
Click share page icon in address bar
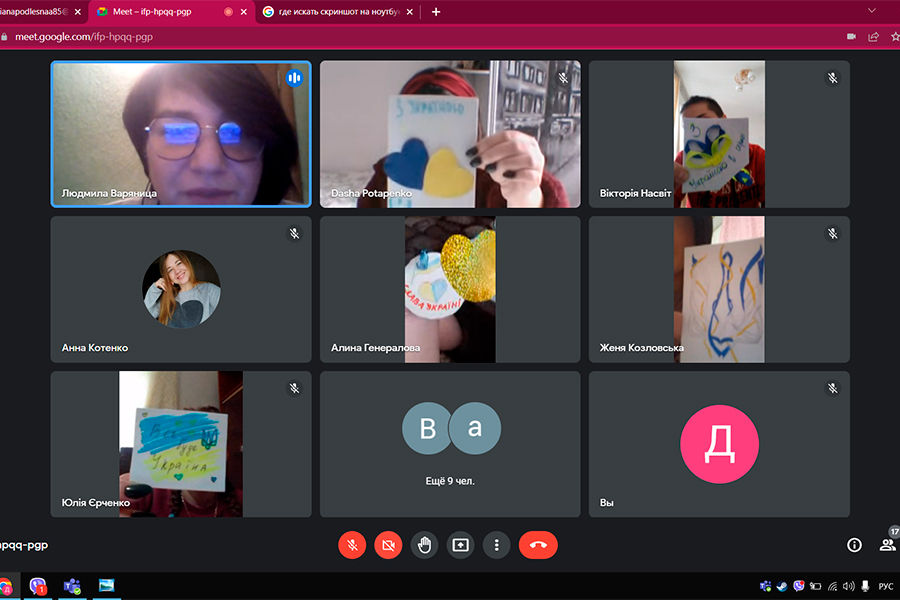(873, 37)
